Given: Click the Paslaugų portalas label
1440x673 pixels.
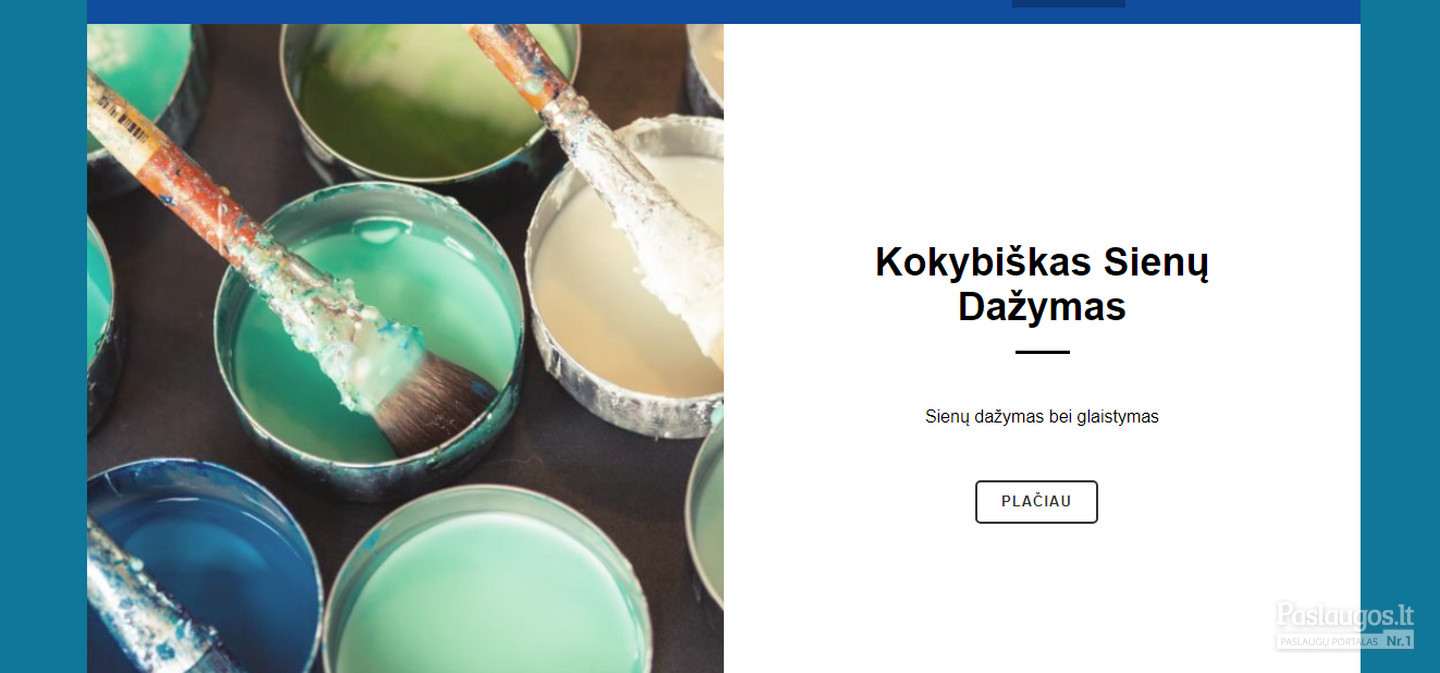Looking at the screenshot, I should 1329,641.
